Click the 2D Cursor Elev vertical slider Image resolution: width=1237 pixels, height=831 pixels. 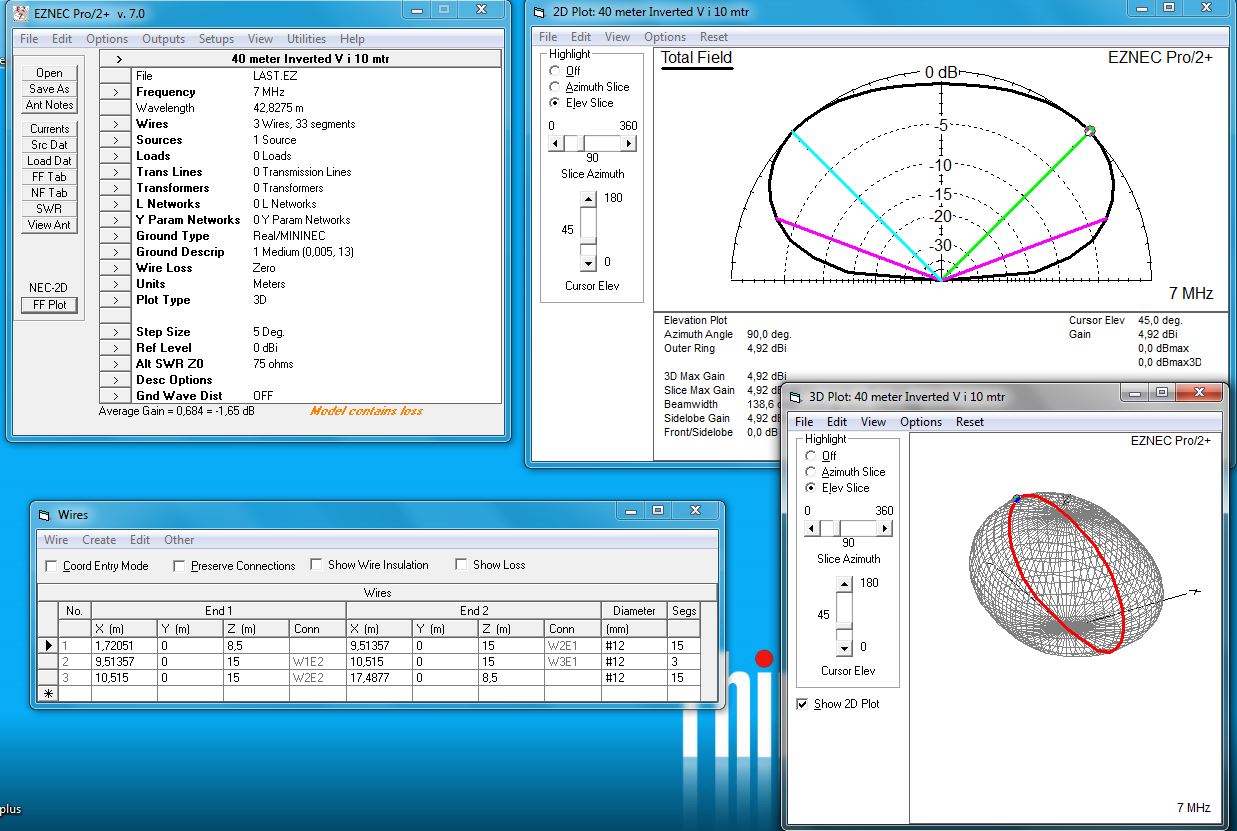[588, 230]
